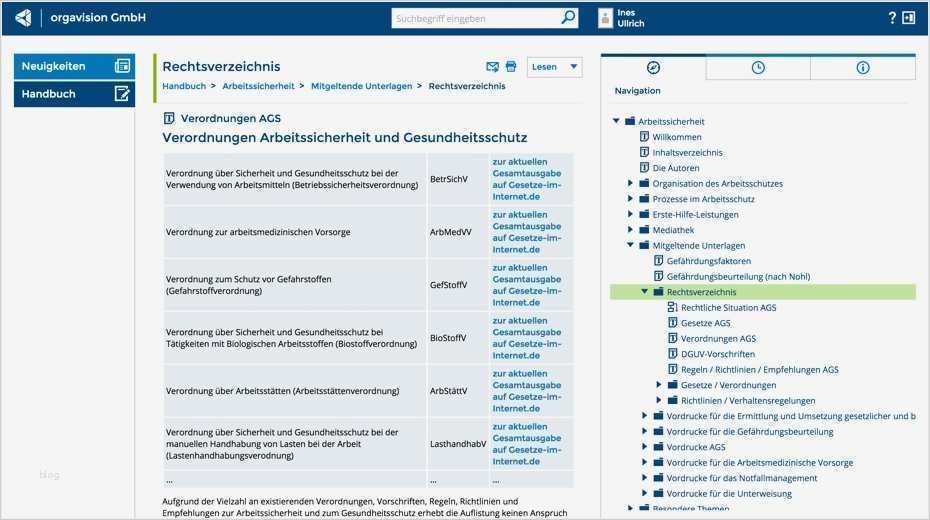Select Regeln / Richtlinien / Empfehlungen AGS
930x520 pixels.
tap(759, 369)
